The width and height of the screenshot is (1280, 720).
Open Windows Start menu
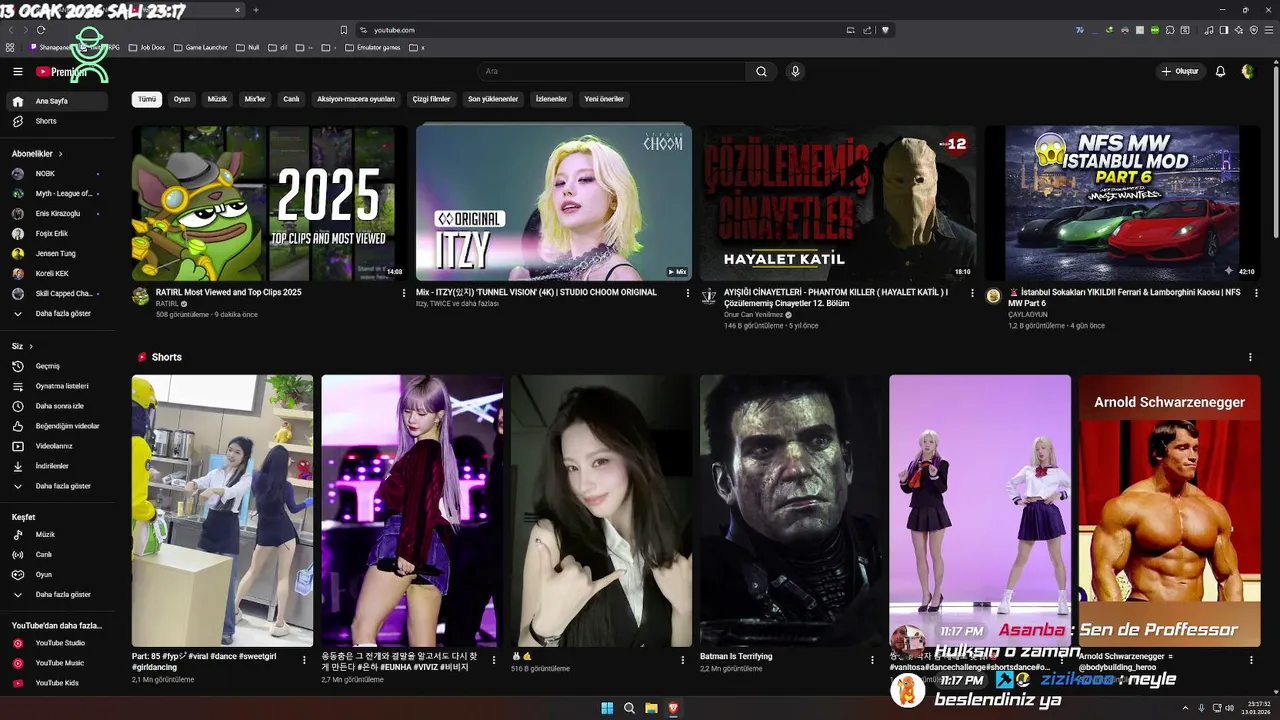(x=607, y=708)
